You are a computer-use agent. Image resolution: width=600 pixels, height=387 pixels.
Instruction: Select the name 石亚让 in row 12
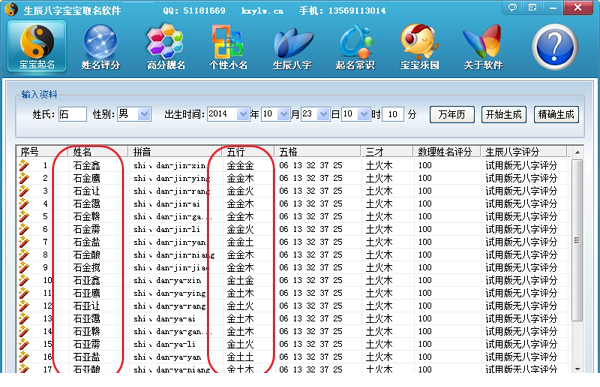coord(86,306)
